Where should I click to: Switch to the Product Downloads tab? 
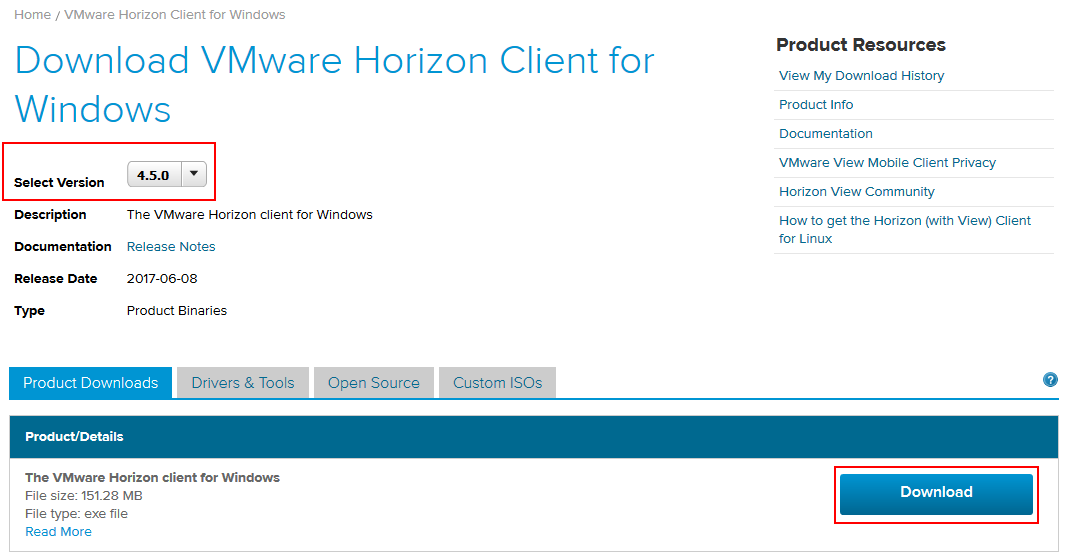point(90,383)
